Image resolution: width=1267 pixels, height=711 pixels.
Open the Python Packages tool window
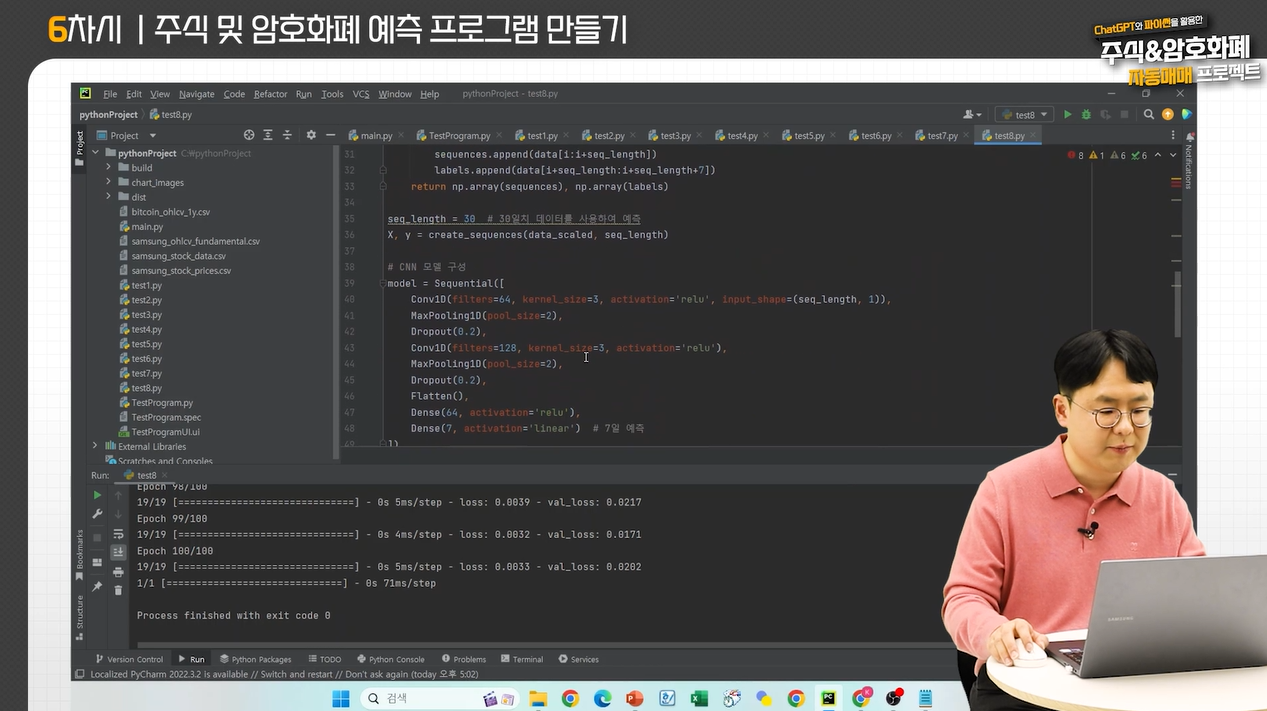pos(255,659)
